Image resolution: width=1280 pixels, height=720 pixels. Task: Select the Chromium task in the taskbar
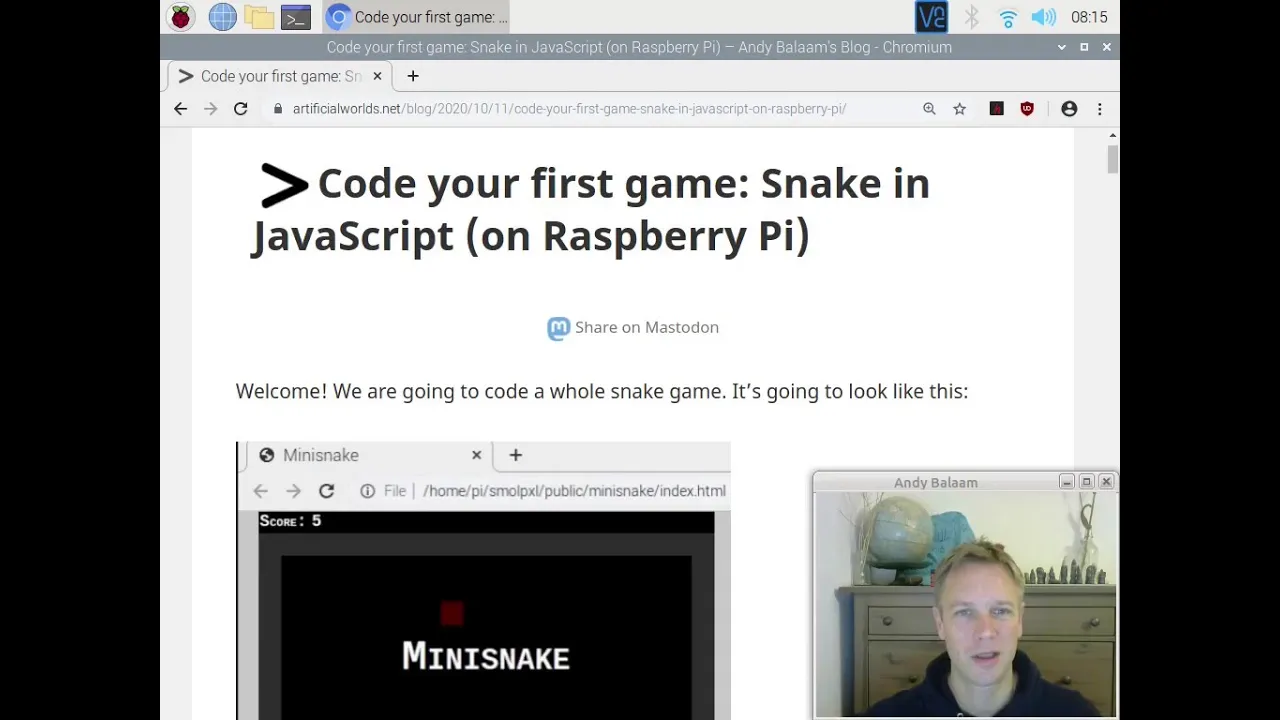(418, 17)
